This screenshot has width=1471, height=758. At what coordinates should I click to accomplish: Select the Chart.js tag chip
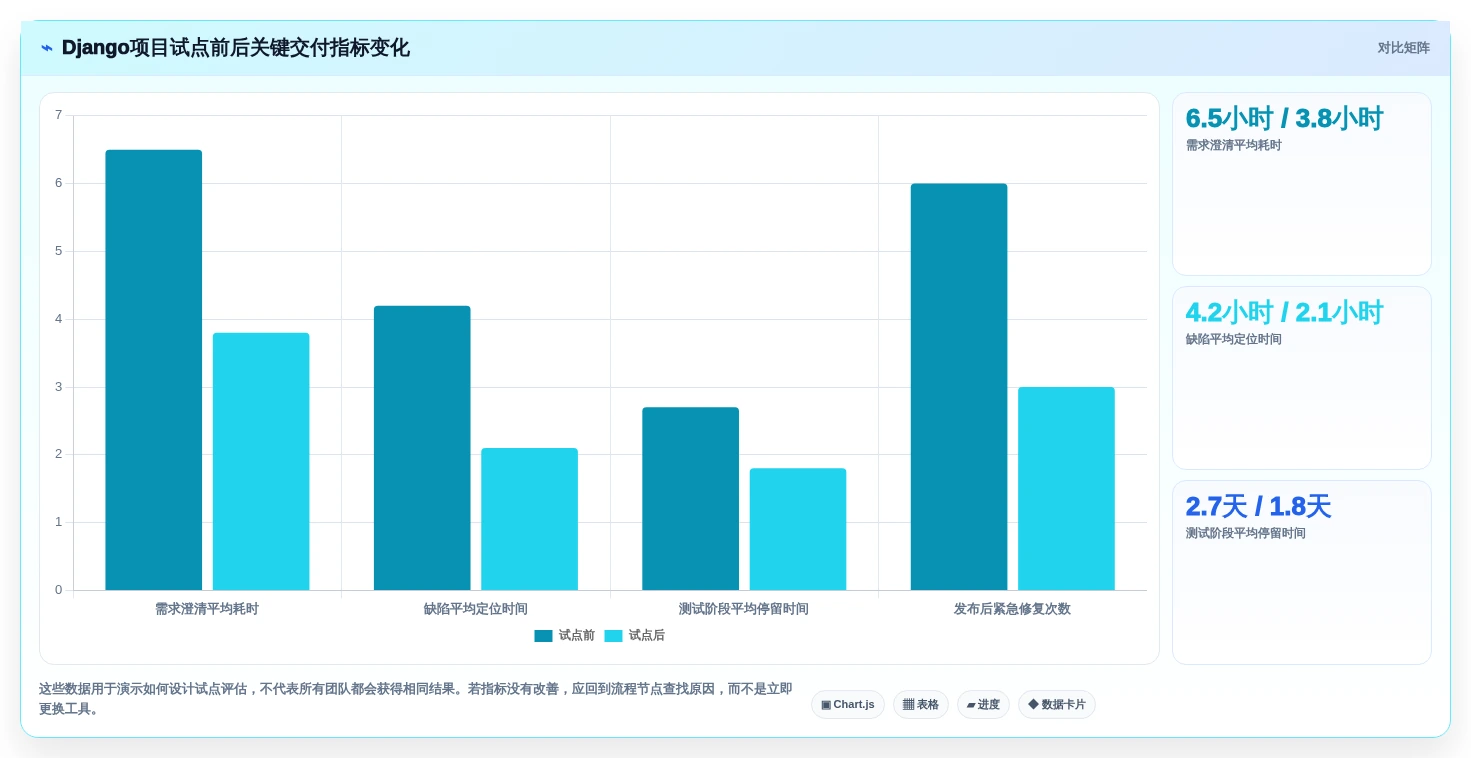click(848, 705)
